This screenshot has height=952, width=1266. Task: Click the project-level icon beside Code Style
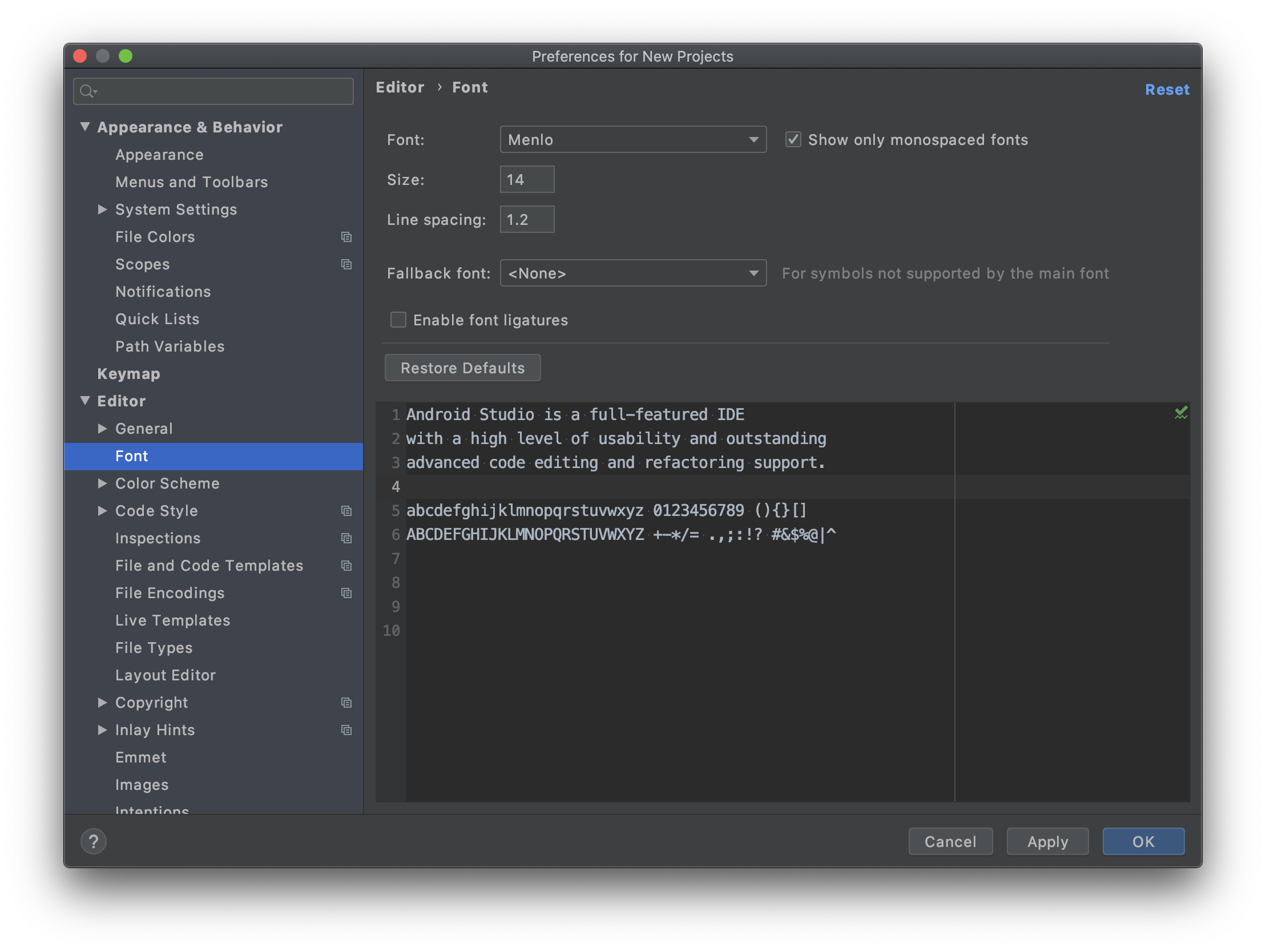coord(346,511)
